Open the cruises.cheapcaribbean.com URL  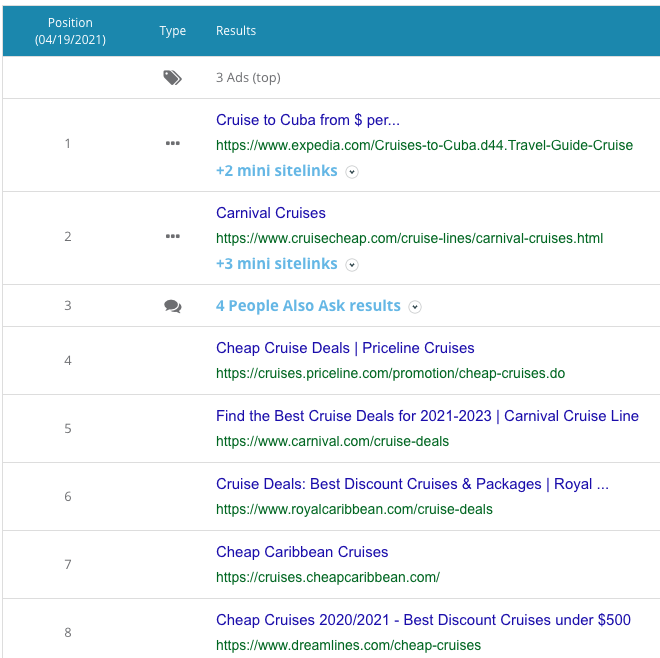click(x=328, y=577)
